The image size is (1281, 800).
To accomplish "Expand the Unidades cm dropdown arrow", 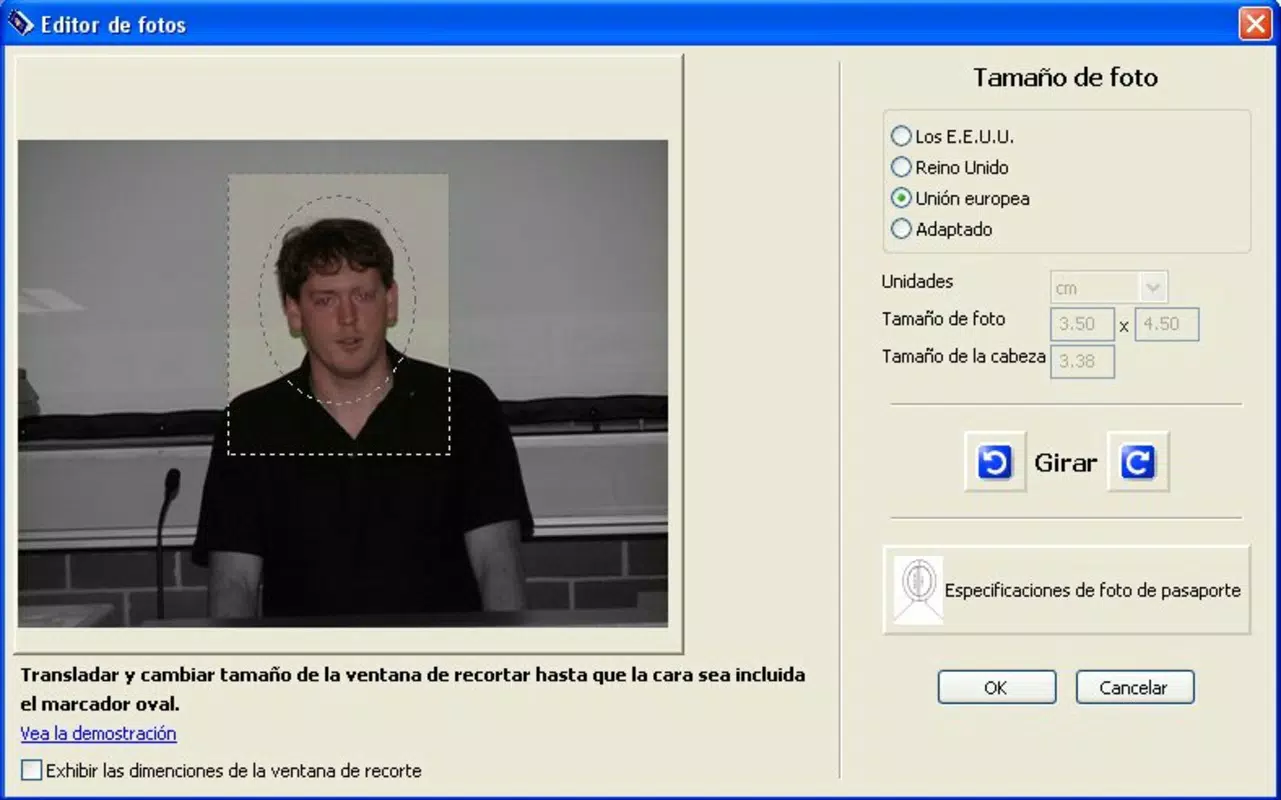I will [1153, 287].
